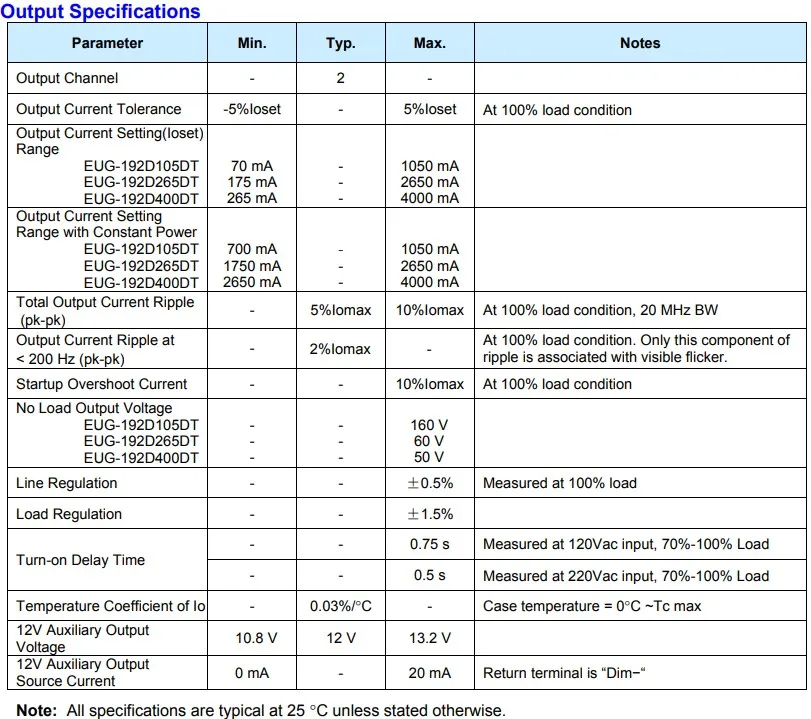Click the '5%Iomax' typical ripple value
The width and height of the screenshot is (811, 719).
(340, 310)
